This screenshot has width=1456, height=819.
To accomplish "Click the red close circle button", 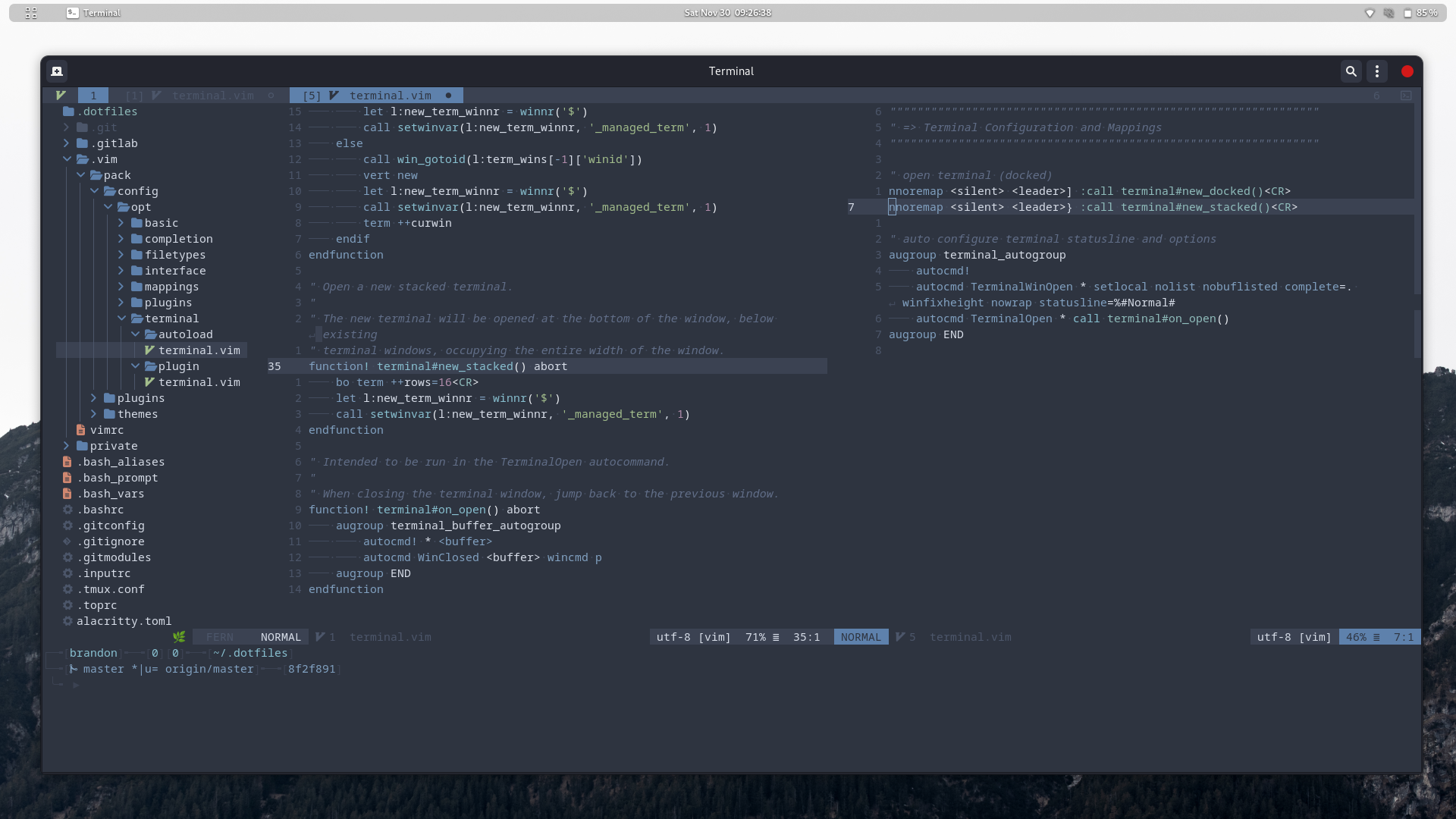I will point(1407,71).
